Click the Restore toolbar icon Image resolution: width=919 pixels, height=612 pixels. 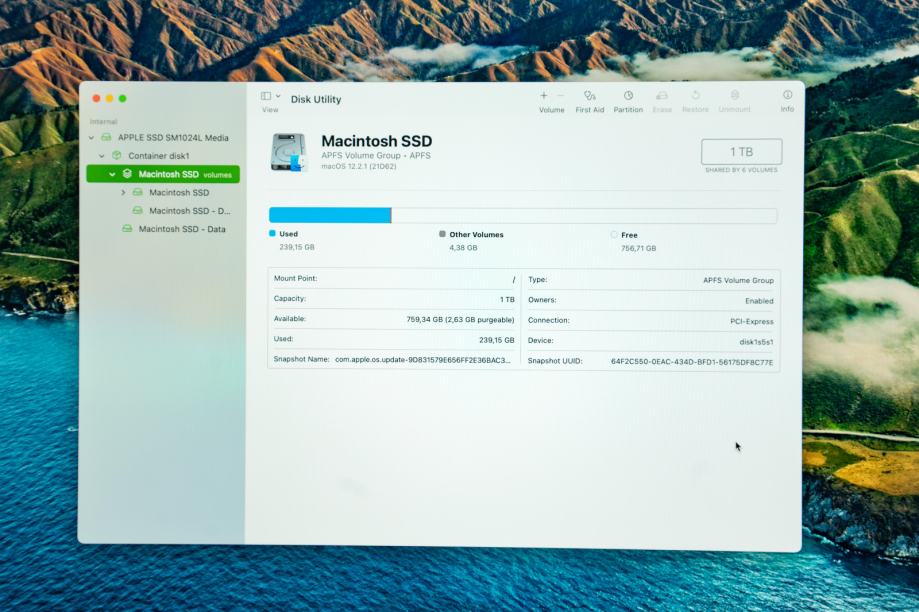[x=696, y=96]
